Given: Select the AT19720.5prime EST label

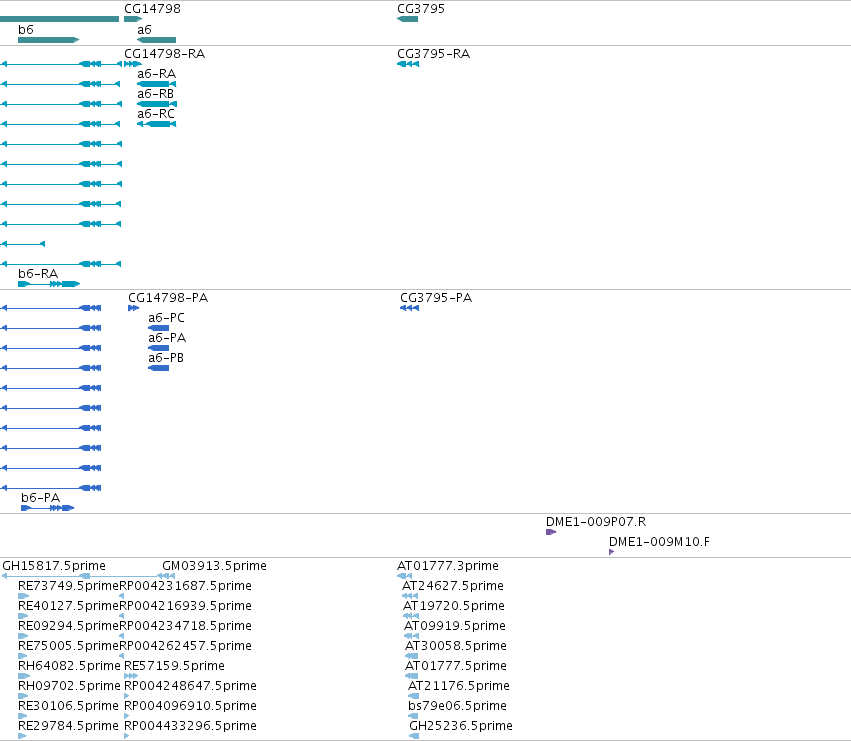Looking at the screenshot, I should tap(454, 606).
